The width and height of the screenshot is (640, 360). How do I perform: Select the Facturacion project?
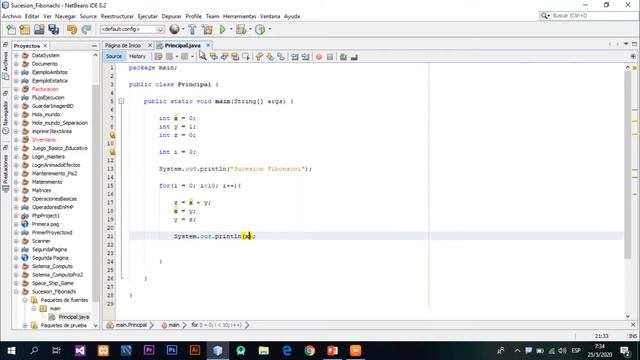click(x=45, y=89)
